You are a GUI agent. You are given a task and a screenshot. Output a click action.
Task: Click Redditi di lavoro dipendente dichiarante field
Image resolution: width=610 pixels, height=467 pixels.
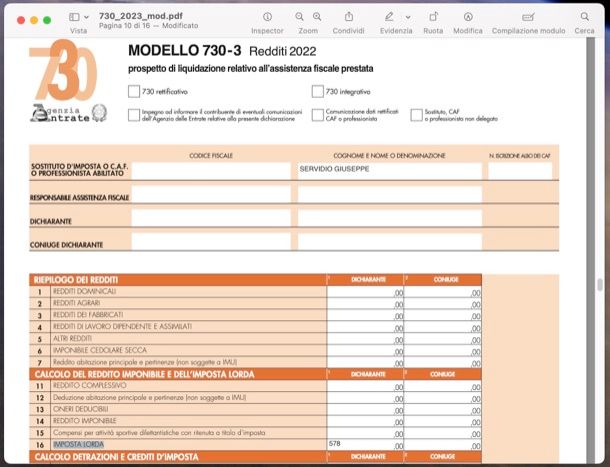click(x=365, y=327)
